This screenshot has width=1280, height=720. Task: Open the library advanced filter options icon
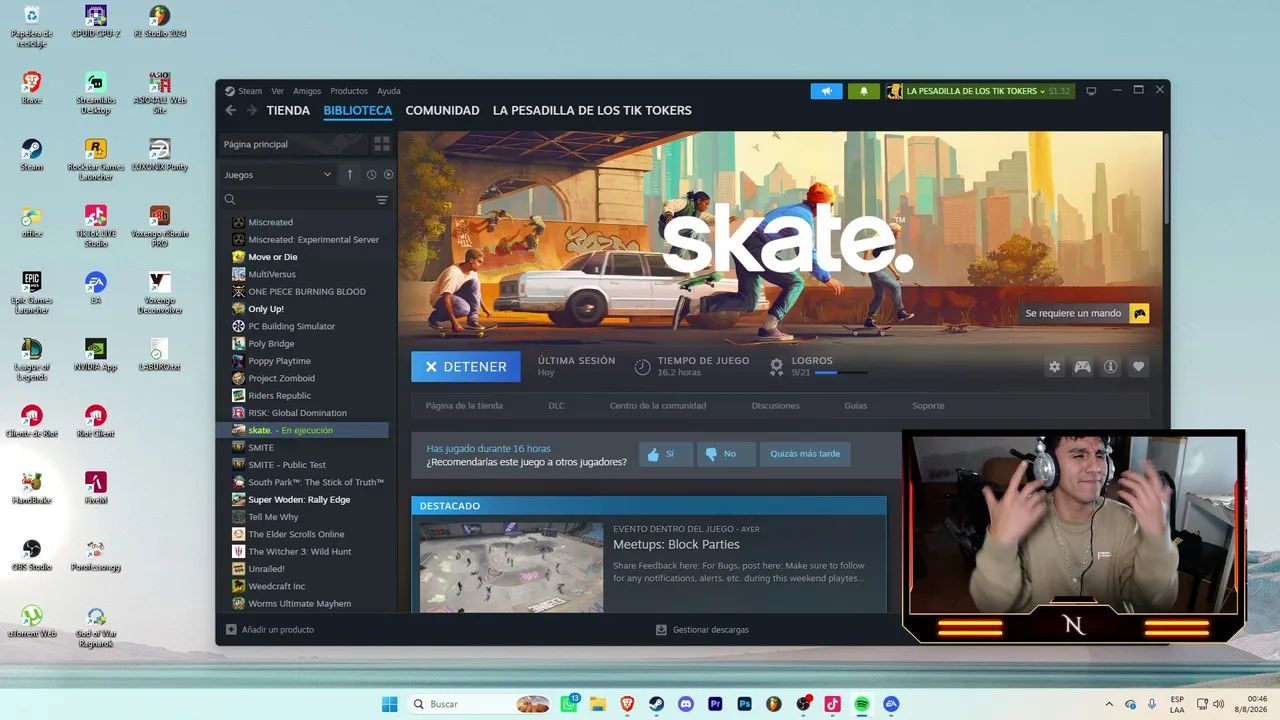pos(382,200)
